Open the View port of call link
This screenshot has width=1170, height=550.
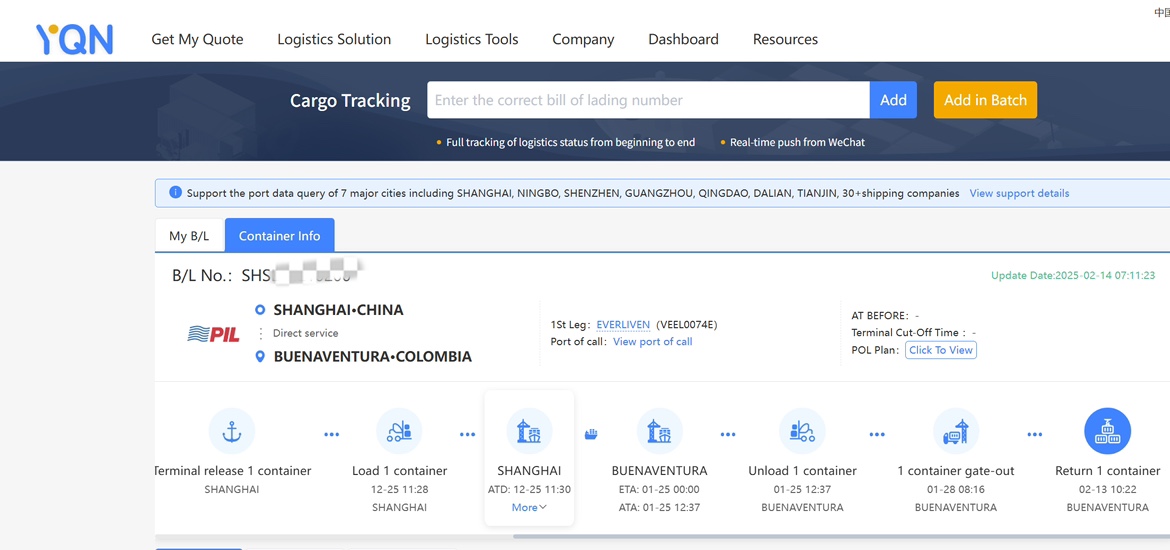click(x=653, y=342)
